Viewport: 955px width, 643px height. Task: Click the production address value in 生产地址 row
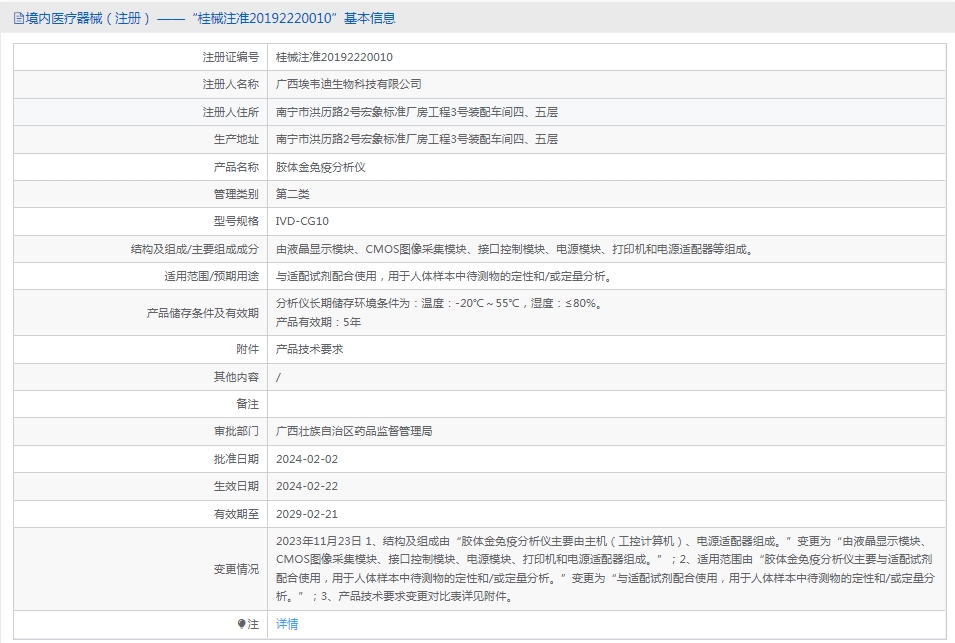coord(416,139)
